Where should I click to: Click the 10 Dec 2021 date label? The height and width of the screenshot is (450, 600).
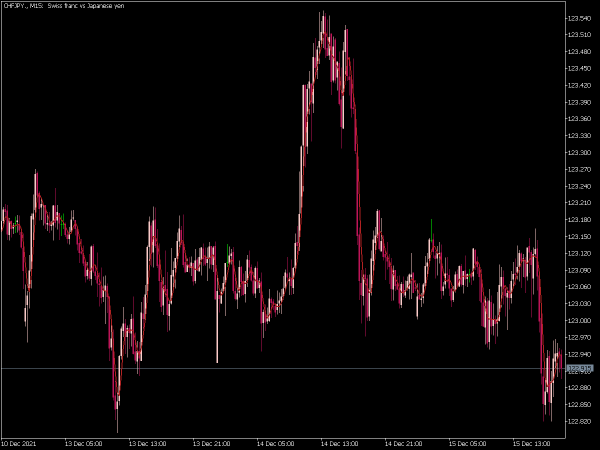click(19, 444)
